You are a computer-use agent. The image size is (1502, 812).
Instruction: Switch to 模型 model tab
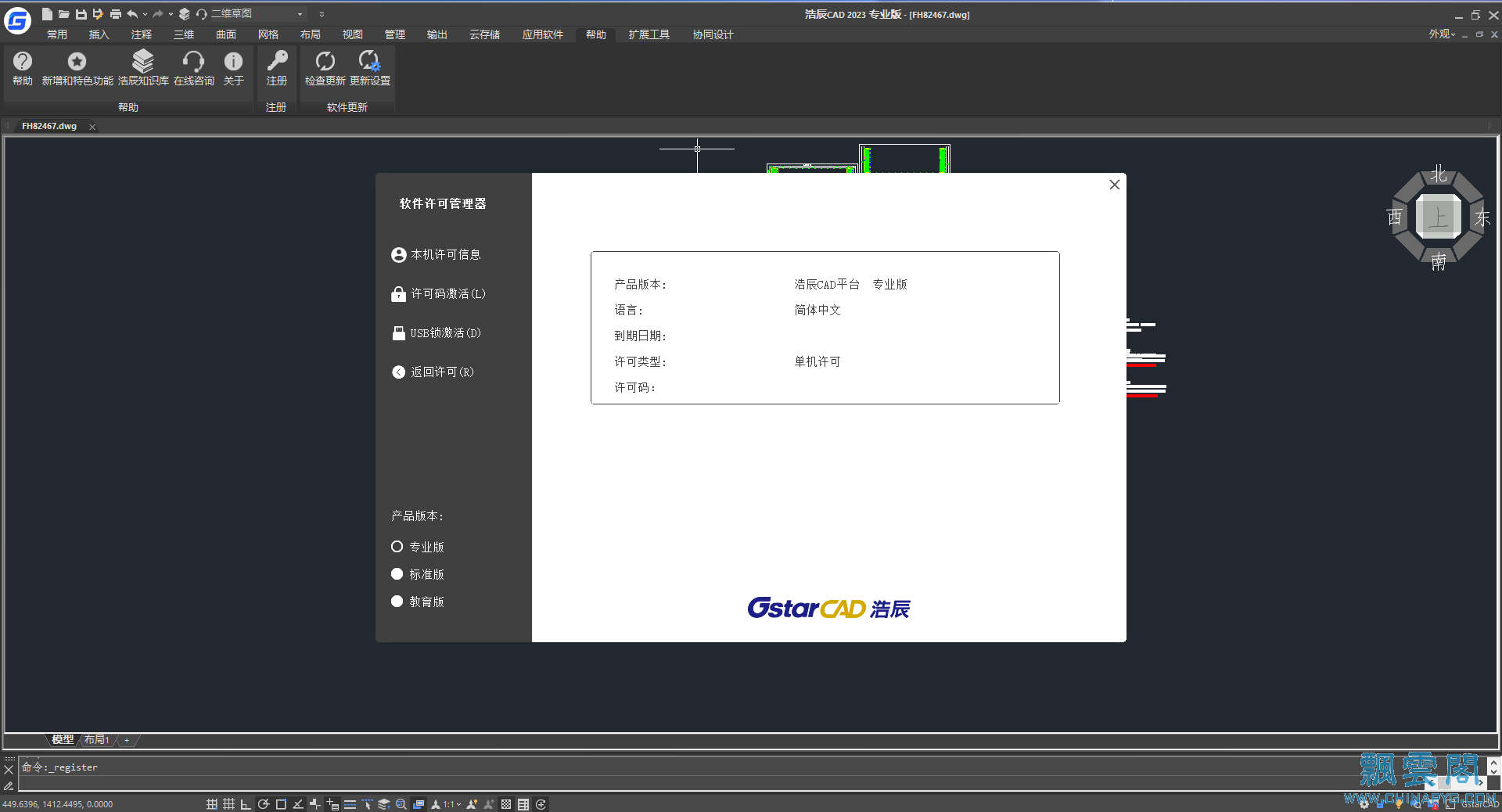pos(63,739)
